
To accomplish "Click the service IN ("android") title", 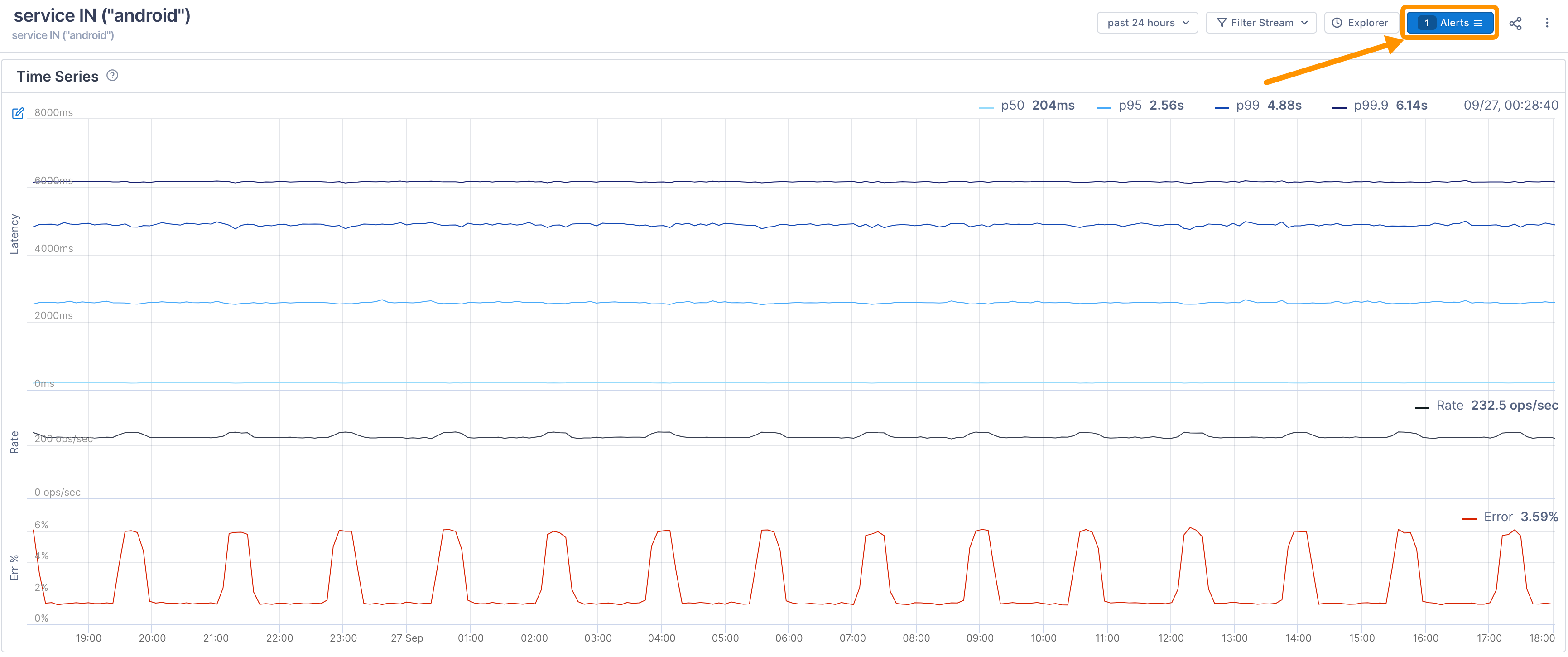I will [x=101, y=15].
